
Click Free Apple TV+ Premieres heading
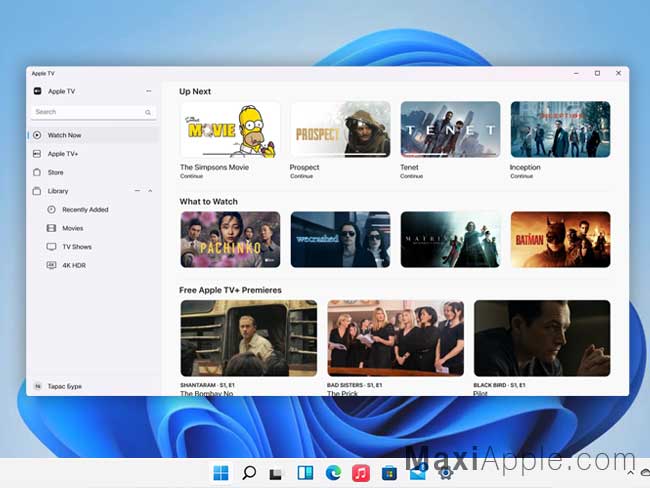pos(230,290)
